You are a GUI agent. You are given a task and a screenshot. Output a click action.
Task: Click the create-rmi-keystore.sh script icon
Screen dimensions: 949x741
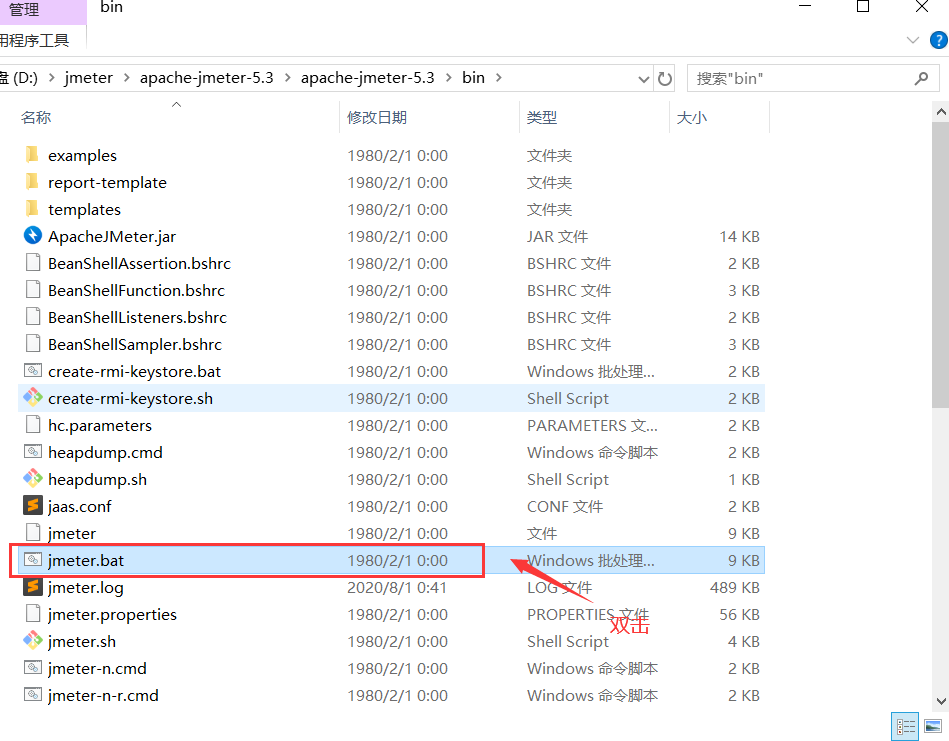tap(33, 398)
